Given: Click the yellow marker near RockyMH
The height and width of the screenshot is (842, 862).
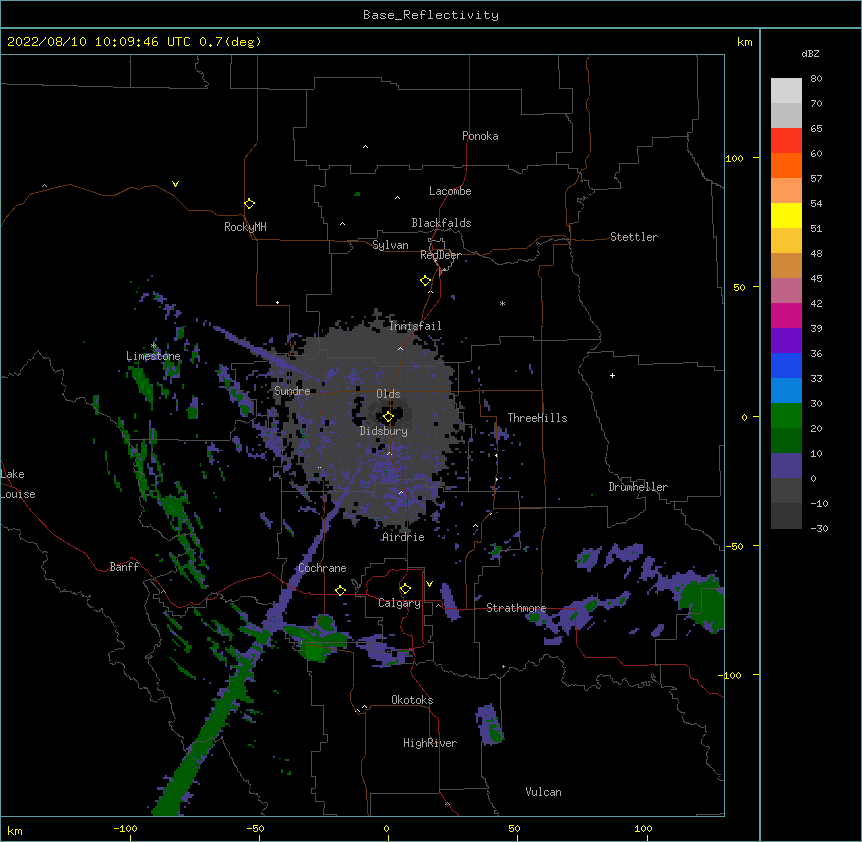Looking at the screenshot, I should coord(249,203).
